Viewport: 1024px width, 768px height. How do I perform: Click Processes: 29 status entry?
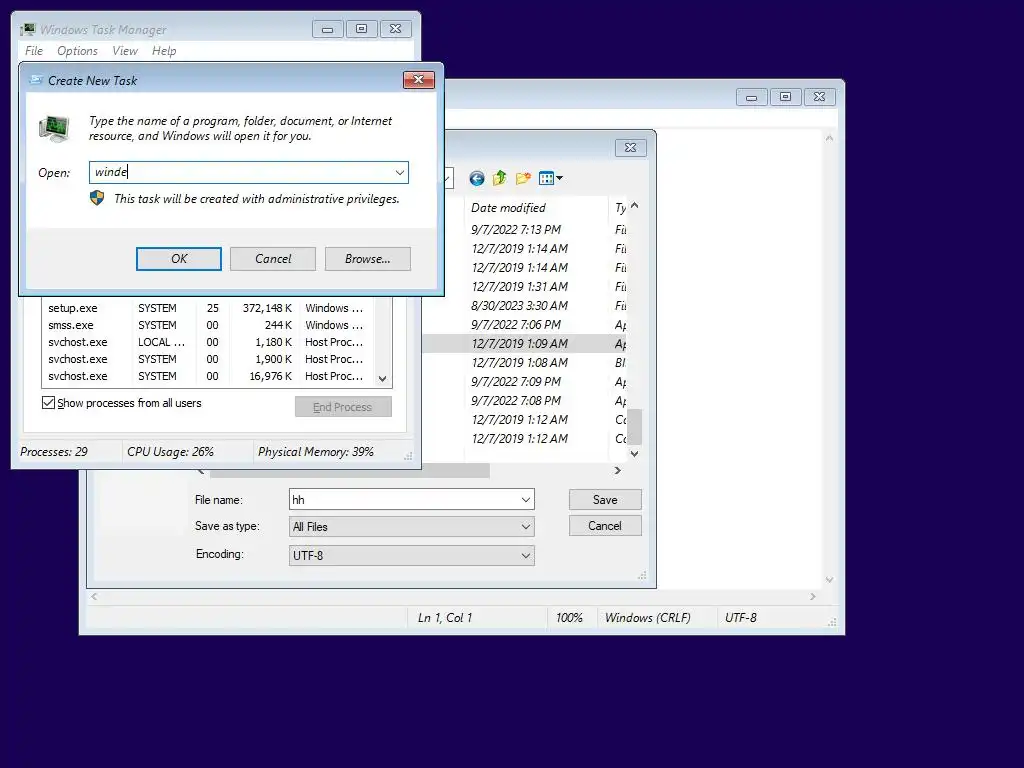(54, 451)
